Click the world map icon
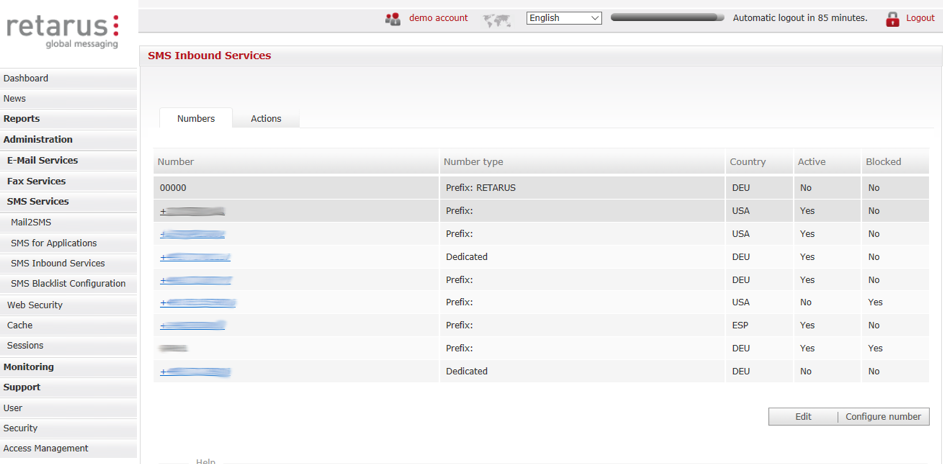The height and width of the screenshot is (464, 943). point(497,19)
